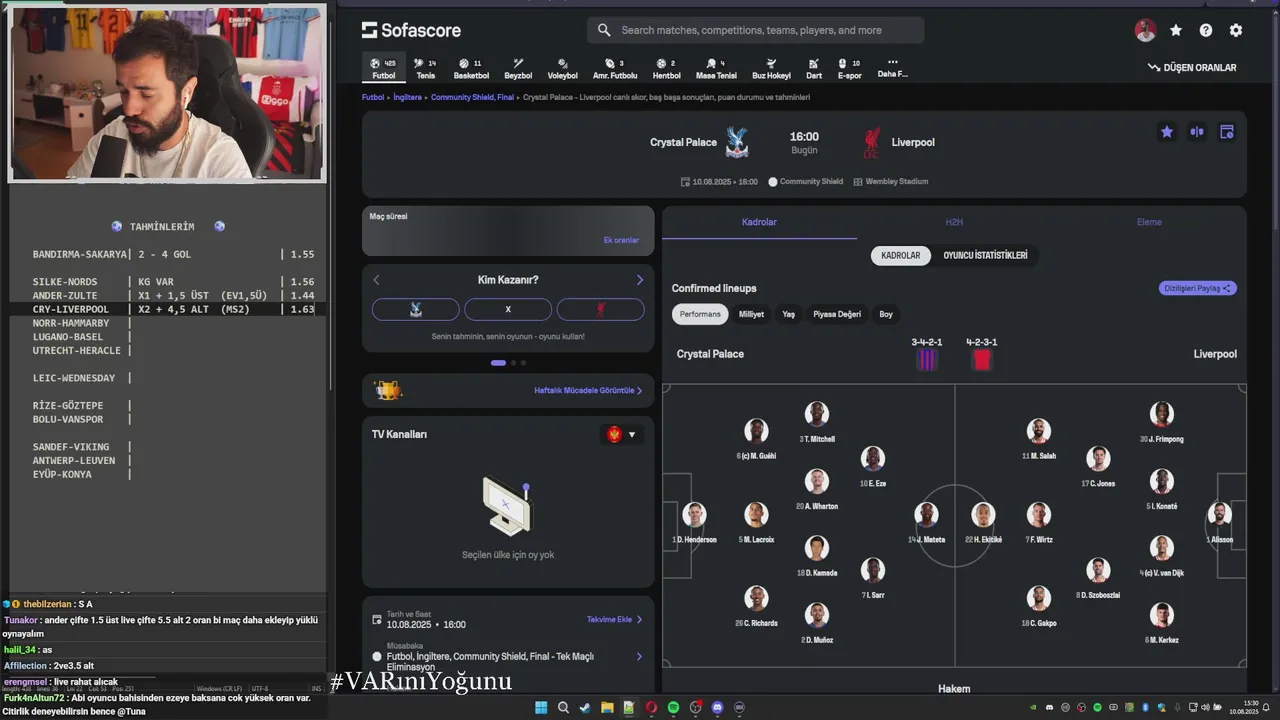
Task: Click the Dizilişleri Paylaş button
Action: [1198, 288]
